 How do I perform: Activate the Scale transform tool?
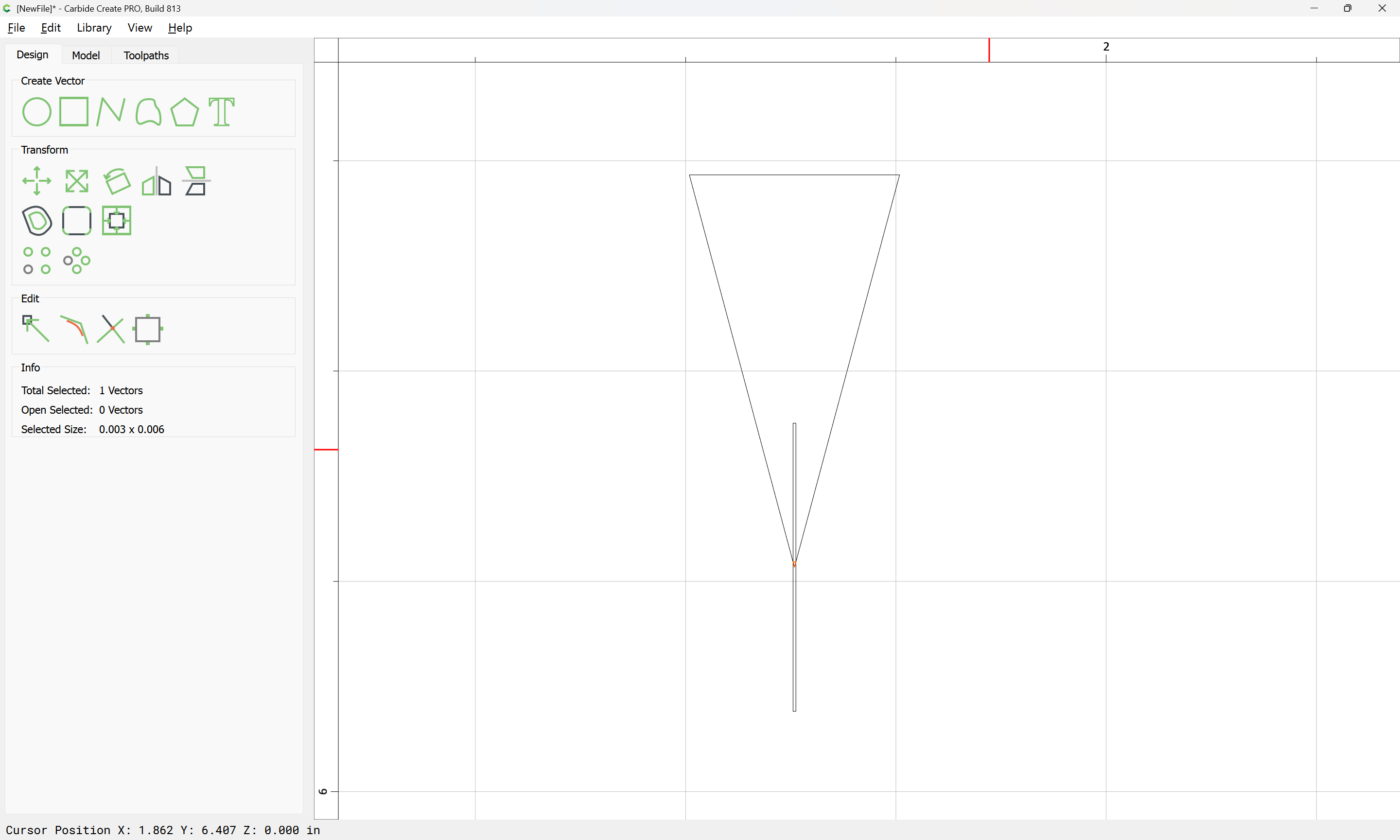coord(76,181)
